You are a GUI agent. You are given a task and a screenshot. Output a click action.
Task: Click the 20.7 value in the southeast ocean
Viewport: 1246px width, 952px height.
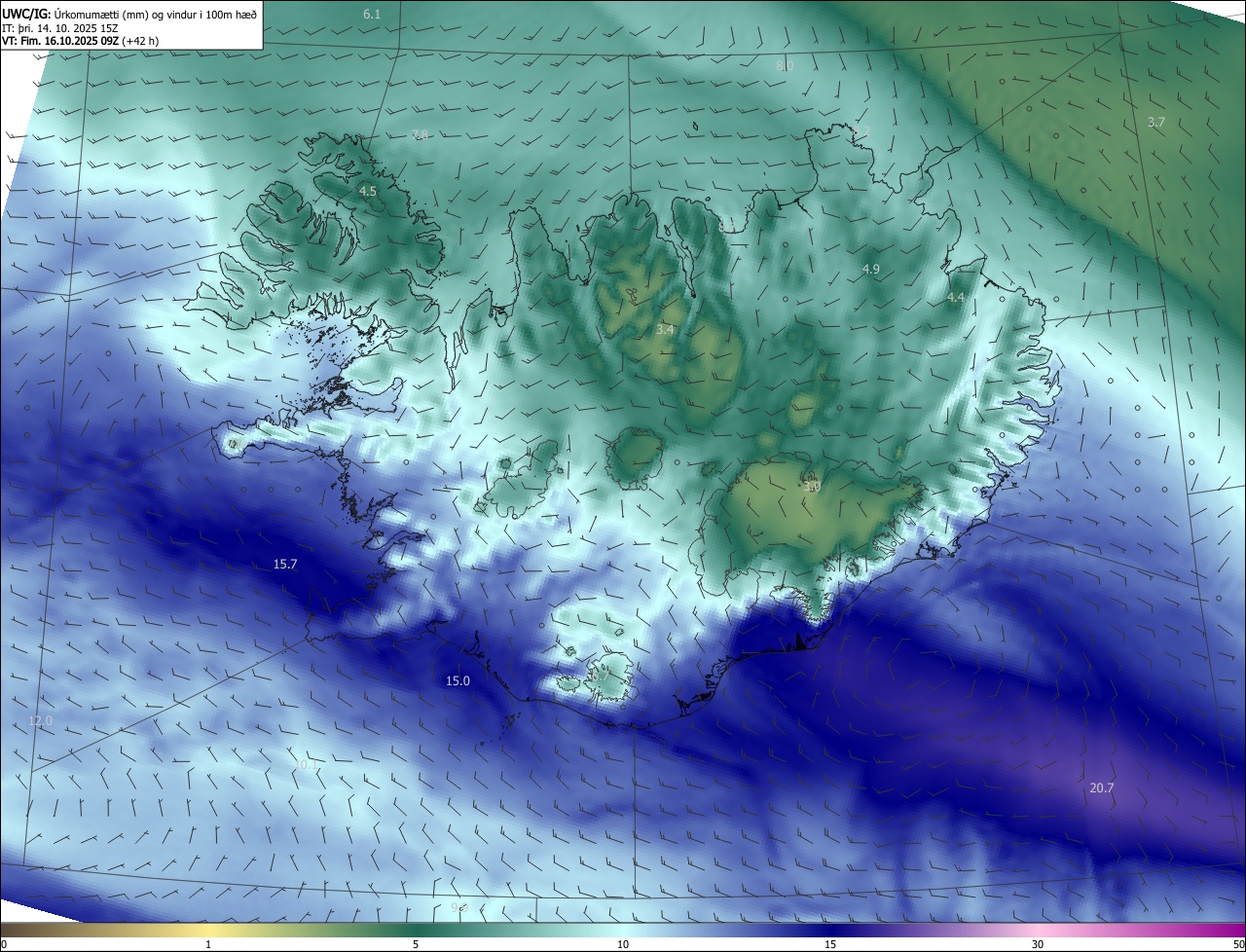1101,788
